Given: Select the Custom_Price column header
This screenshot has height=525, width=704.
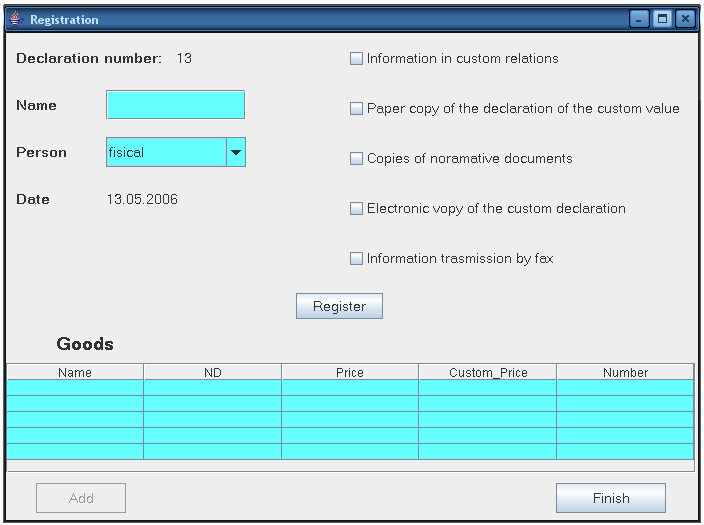Looking at the screenshot, I should pyautogui.click(x=488, y=372).
